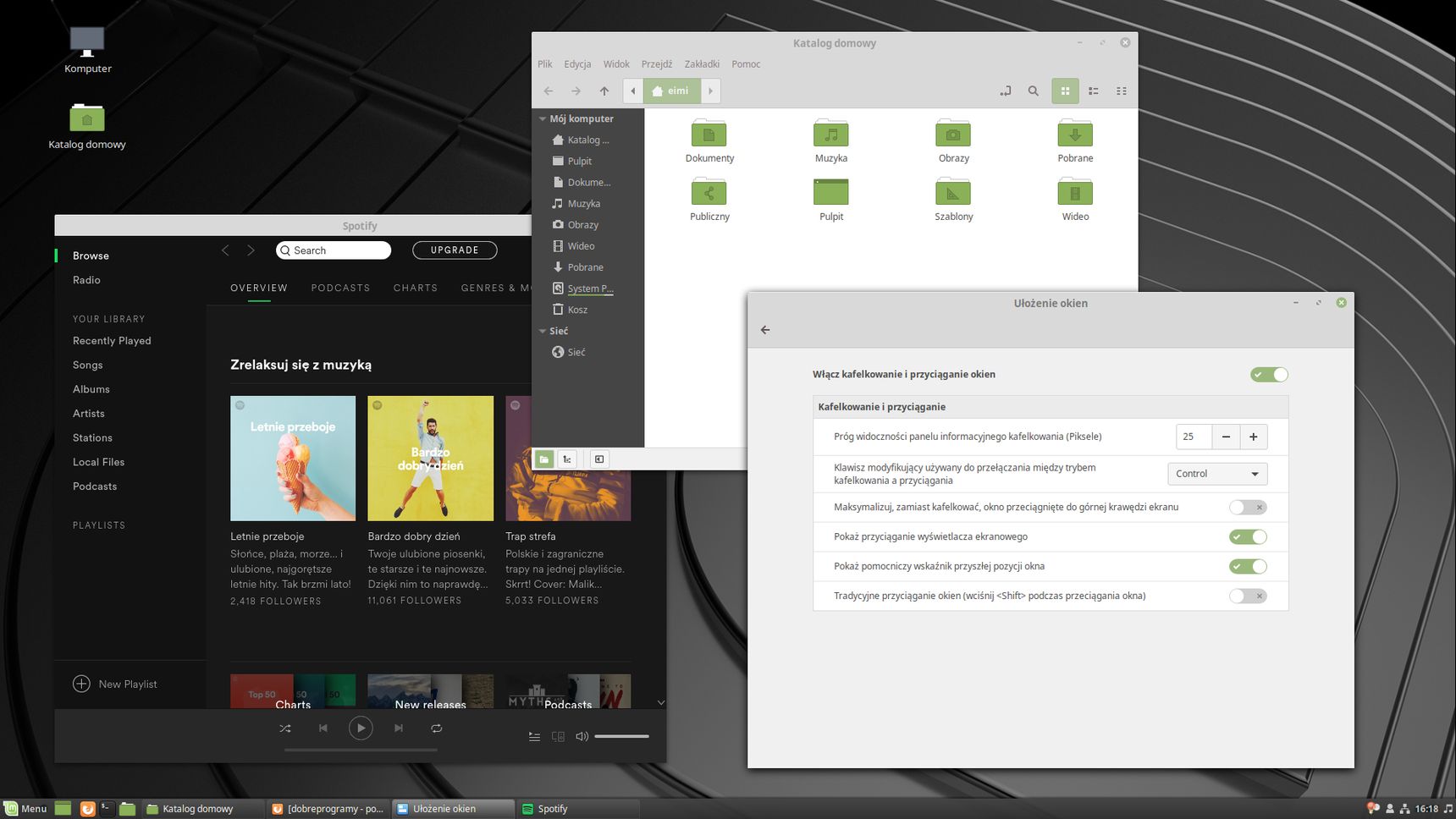Increase tiling HUD threshold value

tap(1254, 437)
